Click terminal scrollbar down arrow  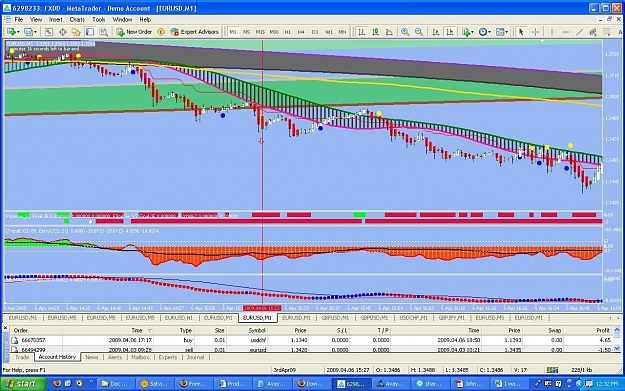(617, 348)
